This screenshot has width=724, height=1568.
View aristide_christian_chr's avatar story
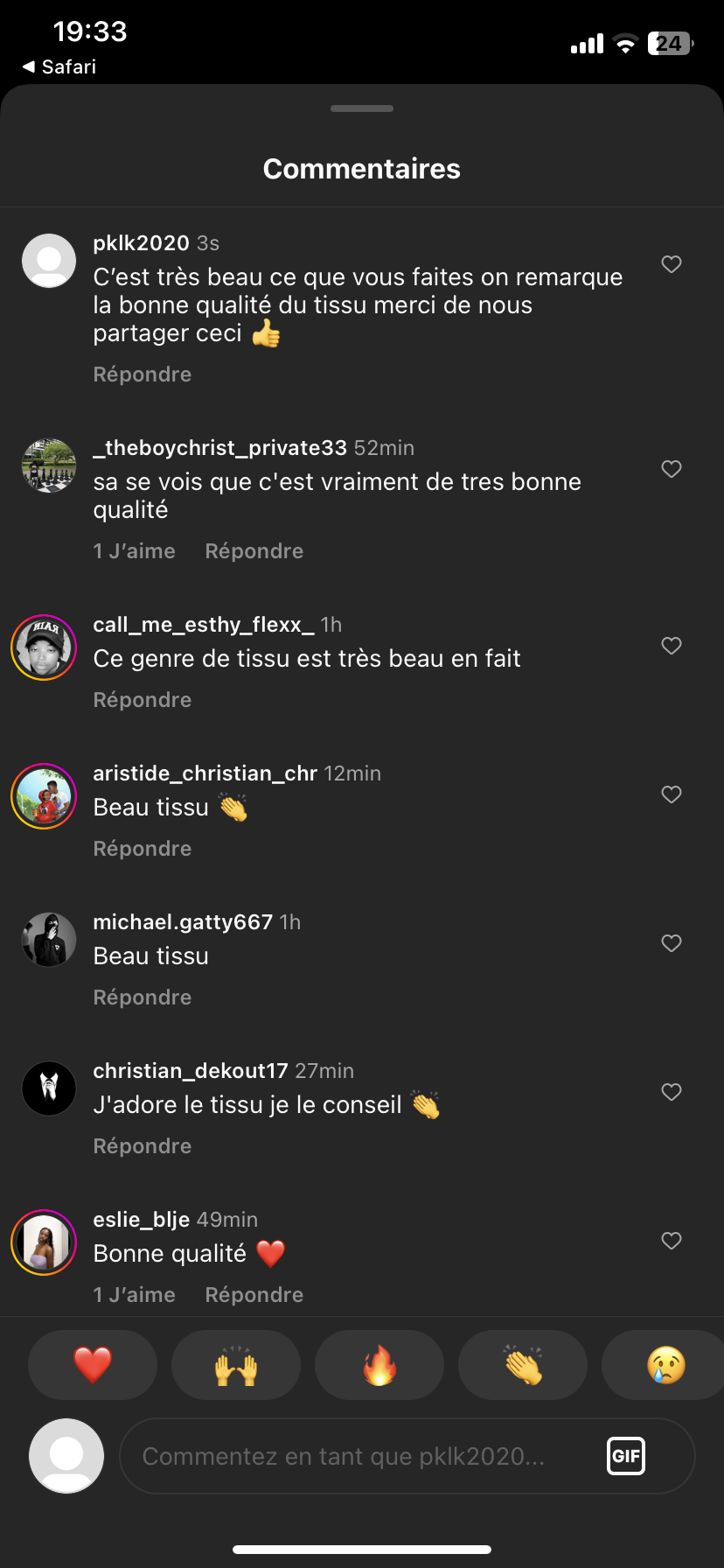pos(44,796)
